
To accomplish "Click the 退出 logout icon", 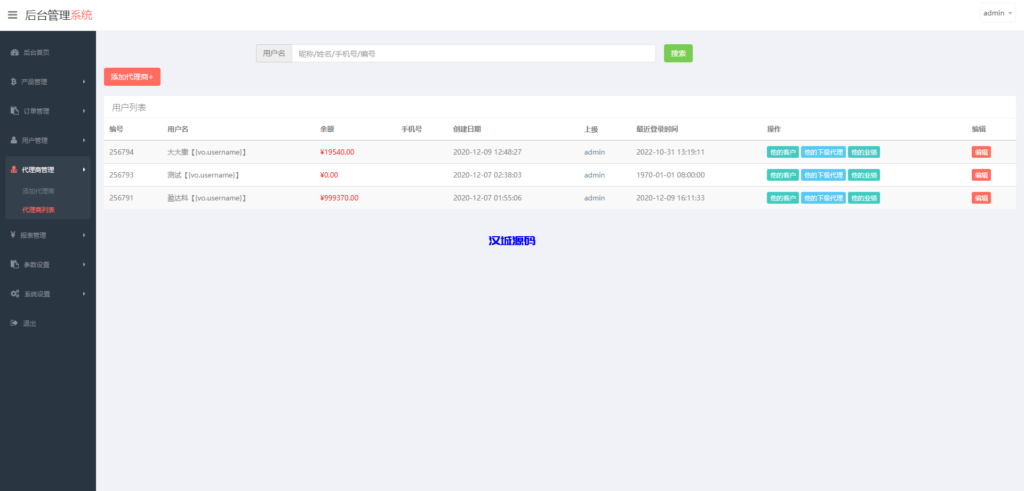I will (14, 323).
